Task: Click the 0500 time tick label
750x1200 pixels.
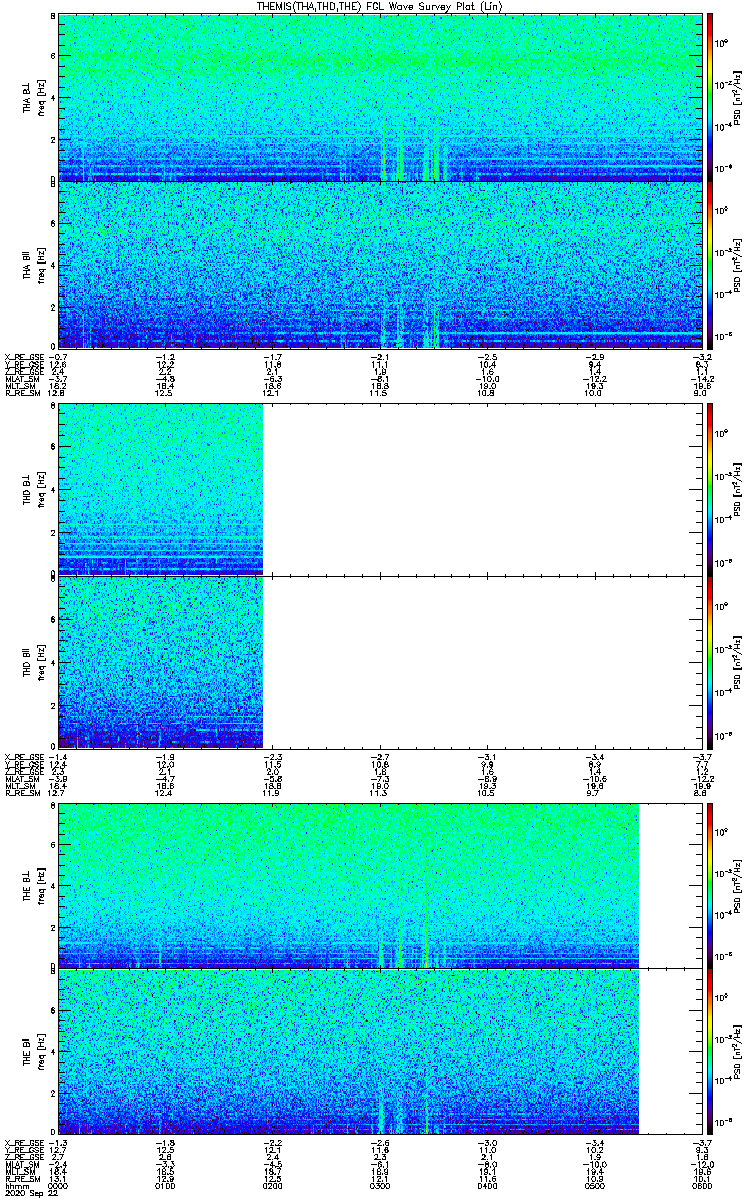Action: coord(594,1184)
